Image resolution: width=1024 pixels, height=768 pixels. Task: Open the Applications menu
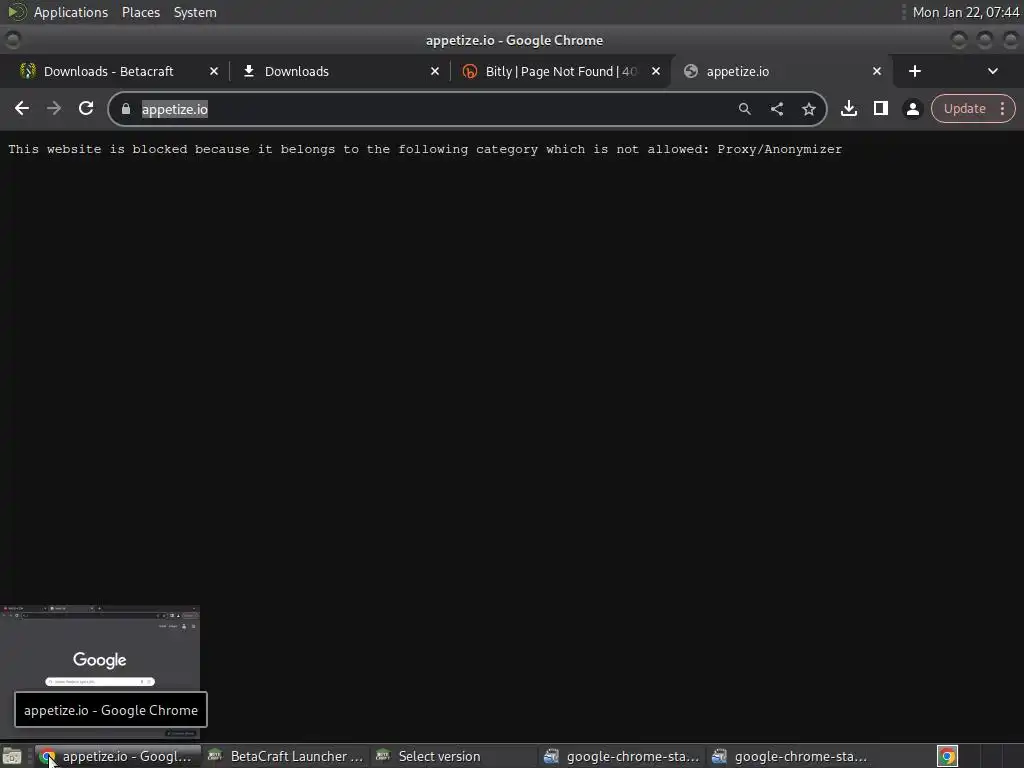click(x=71, y=12)
